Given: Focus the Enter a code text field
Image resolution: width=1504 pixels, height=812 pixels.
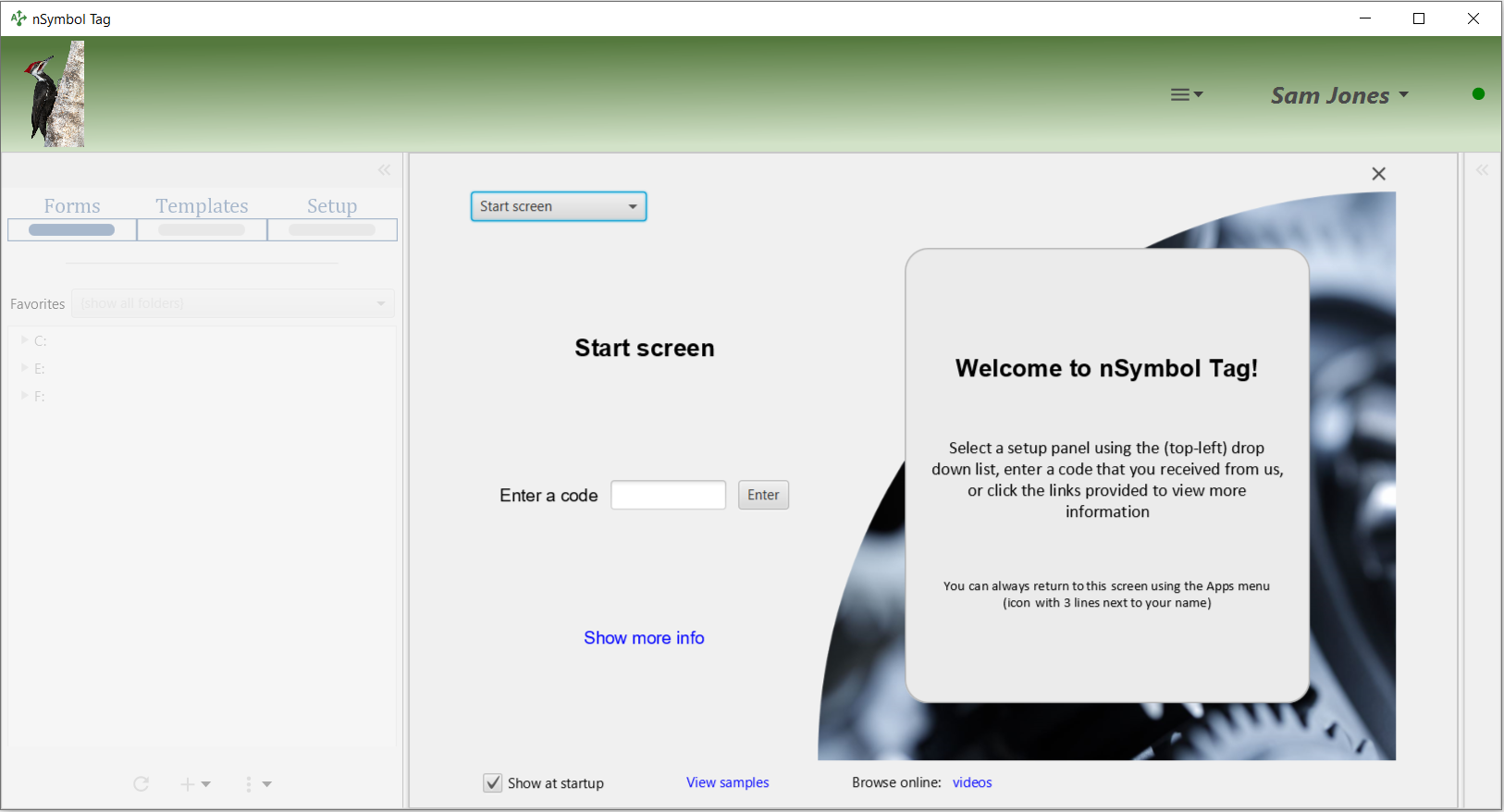Looking at the screenshot, I should (668, 495).
